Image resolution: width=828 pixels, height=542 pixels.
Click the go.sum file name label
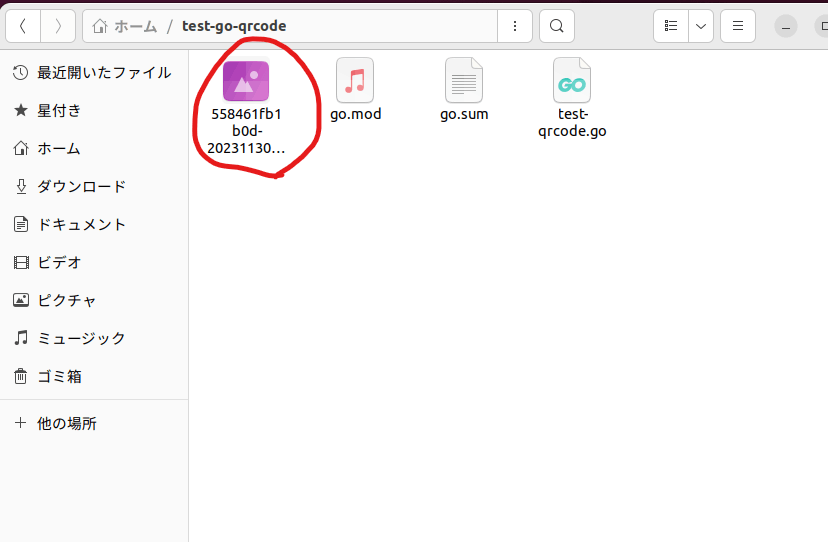464,114
